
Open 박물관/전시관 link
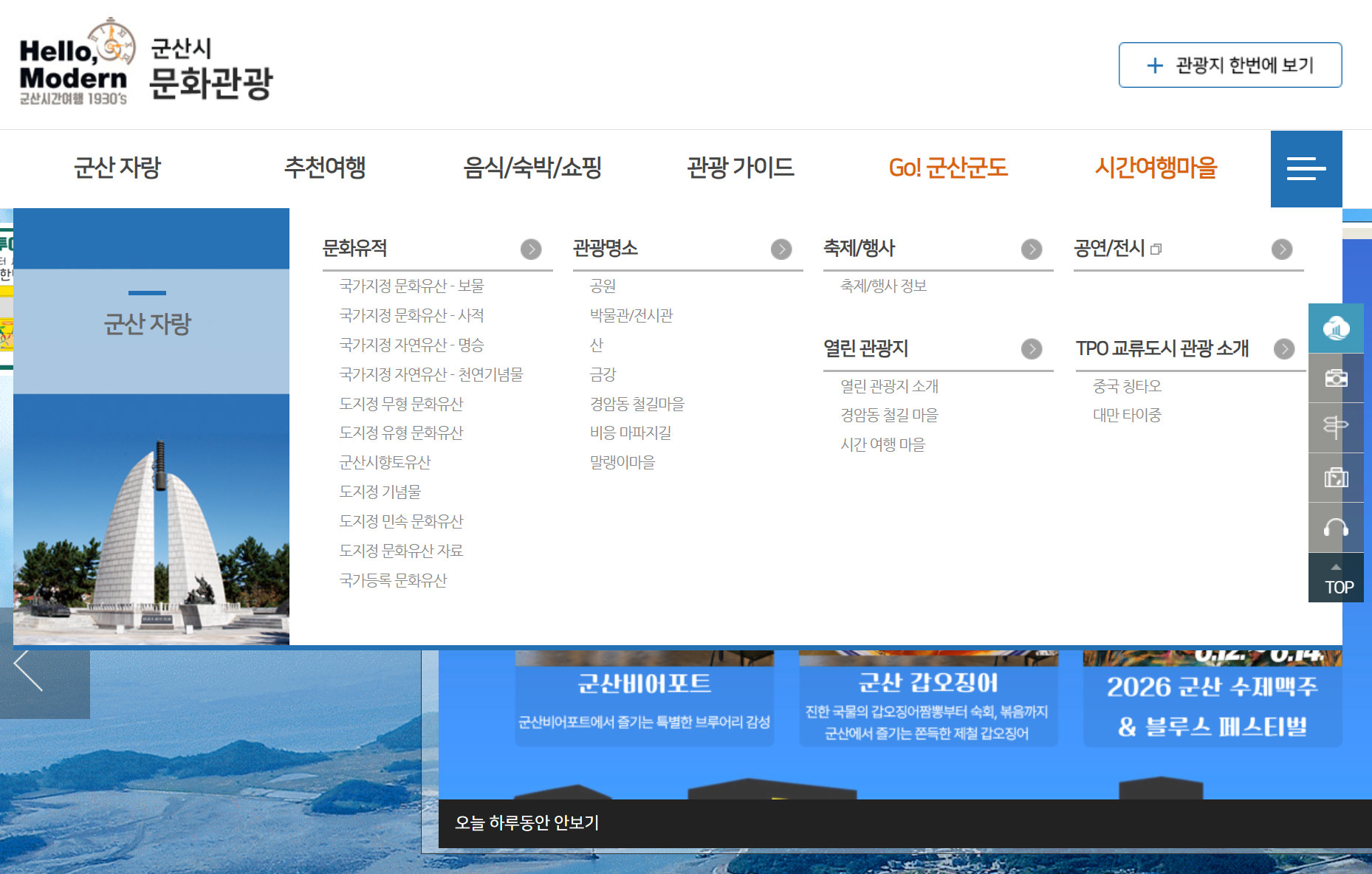(x=631, y=315)
